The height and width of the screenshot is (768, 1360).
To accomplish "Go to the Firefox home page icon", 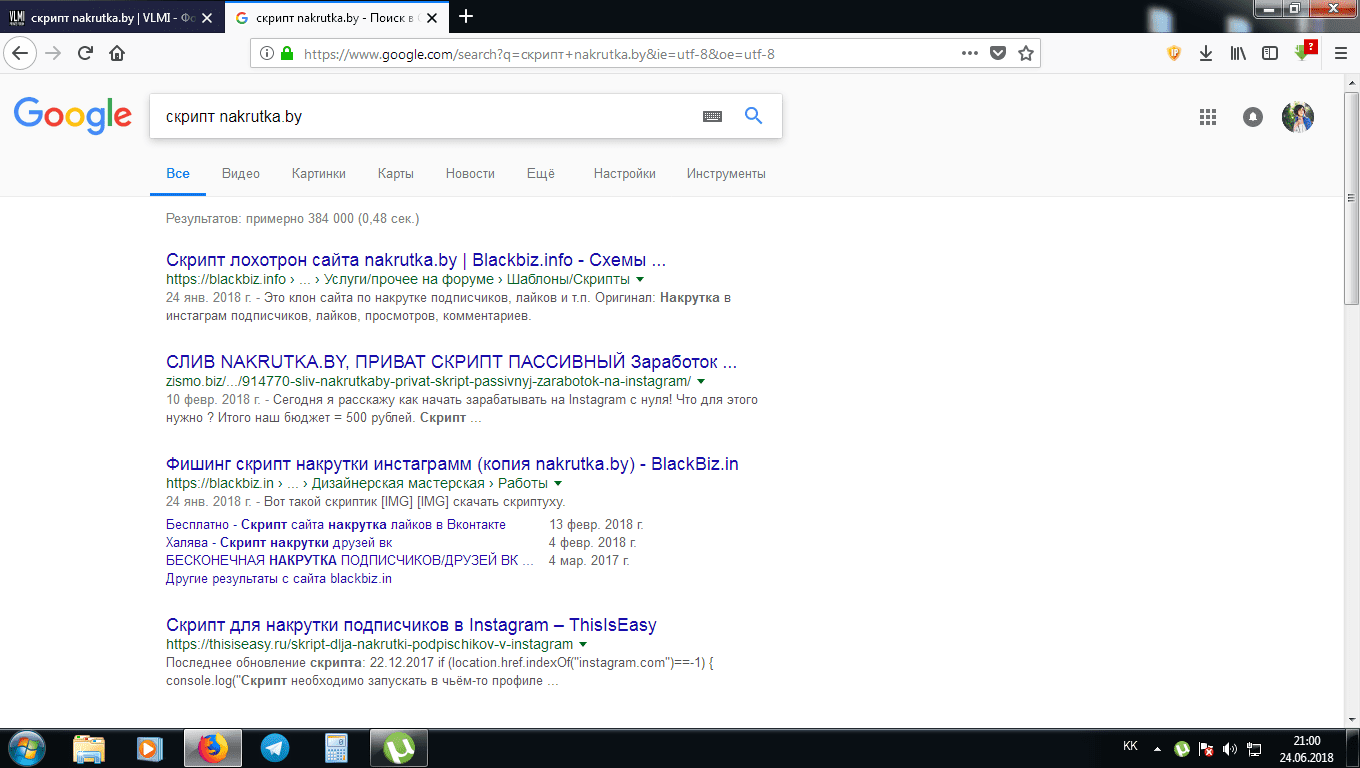I will (x=117, y=54).
